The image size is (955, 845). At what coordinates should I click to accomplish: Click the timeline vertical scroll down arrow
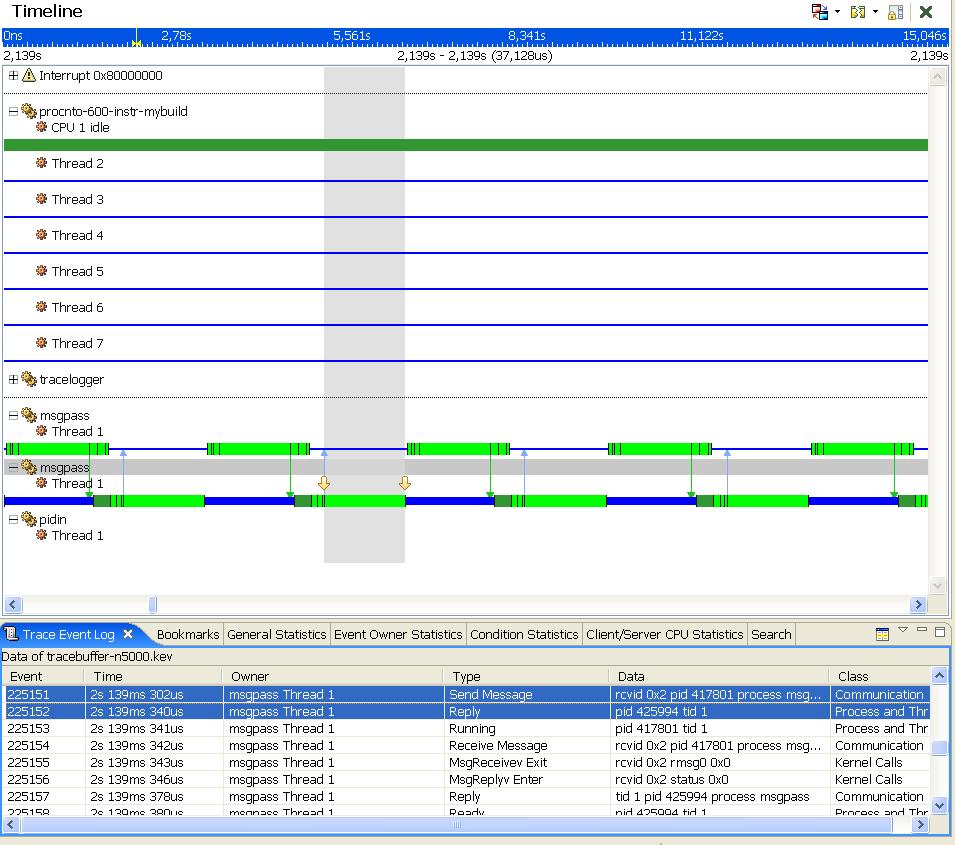(937, 585)
